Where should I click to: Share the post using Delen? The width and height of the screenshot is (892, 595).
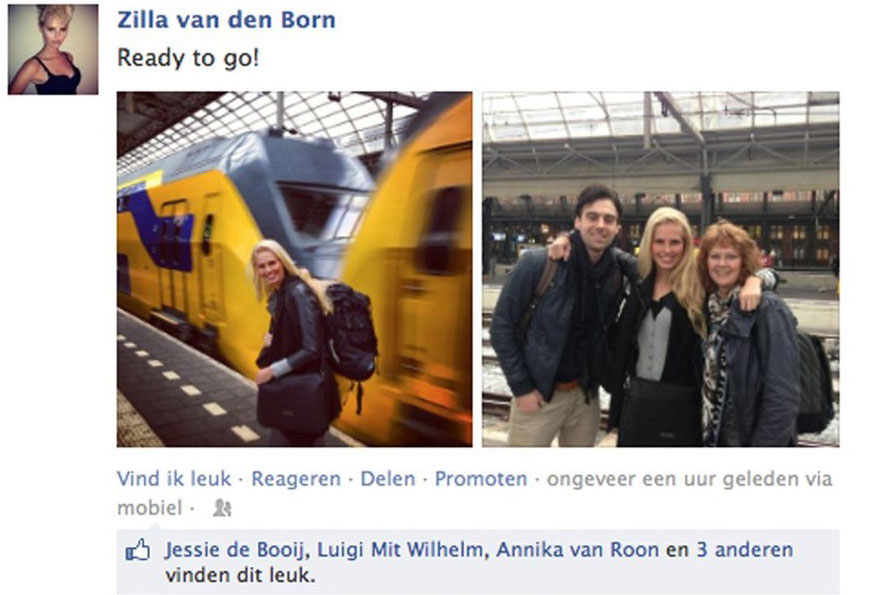pos(388,479)
